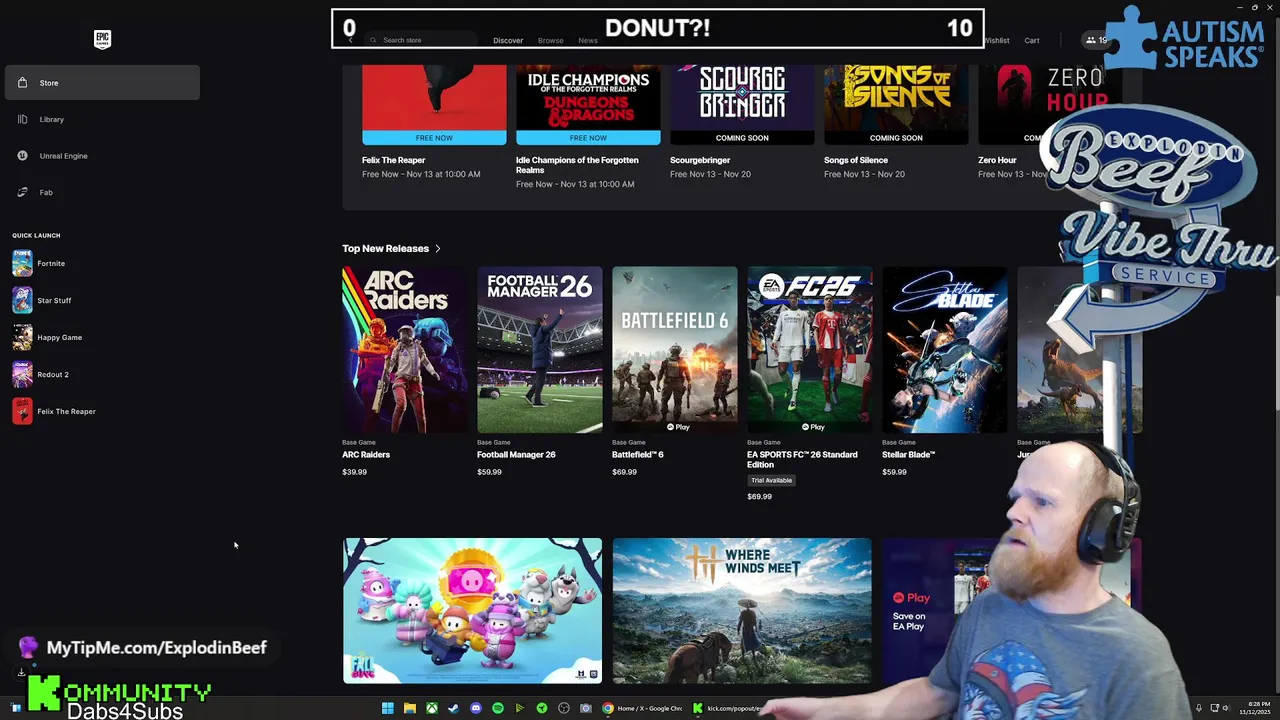The height and width of the screenshot is (720, 1280).
Task: Open the Fall Guys promotional banner
Action: 473,611
